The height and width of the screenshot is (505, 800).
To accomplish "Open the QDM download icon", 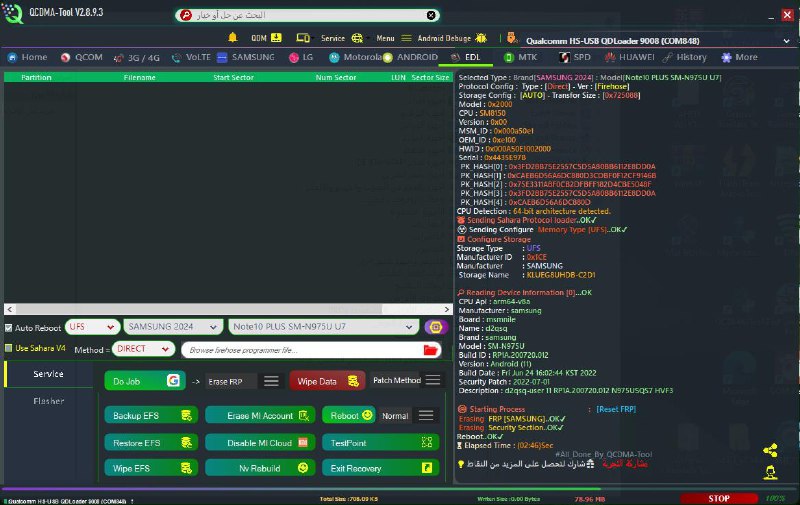I will 276,38.
